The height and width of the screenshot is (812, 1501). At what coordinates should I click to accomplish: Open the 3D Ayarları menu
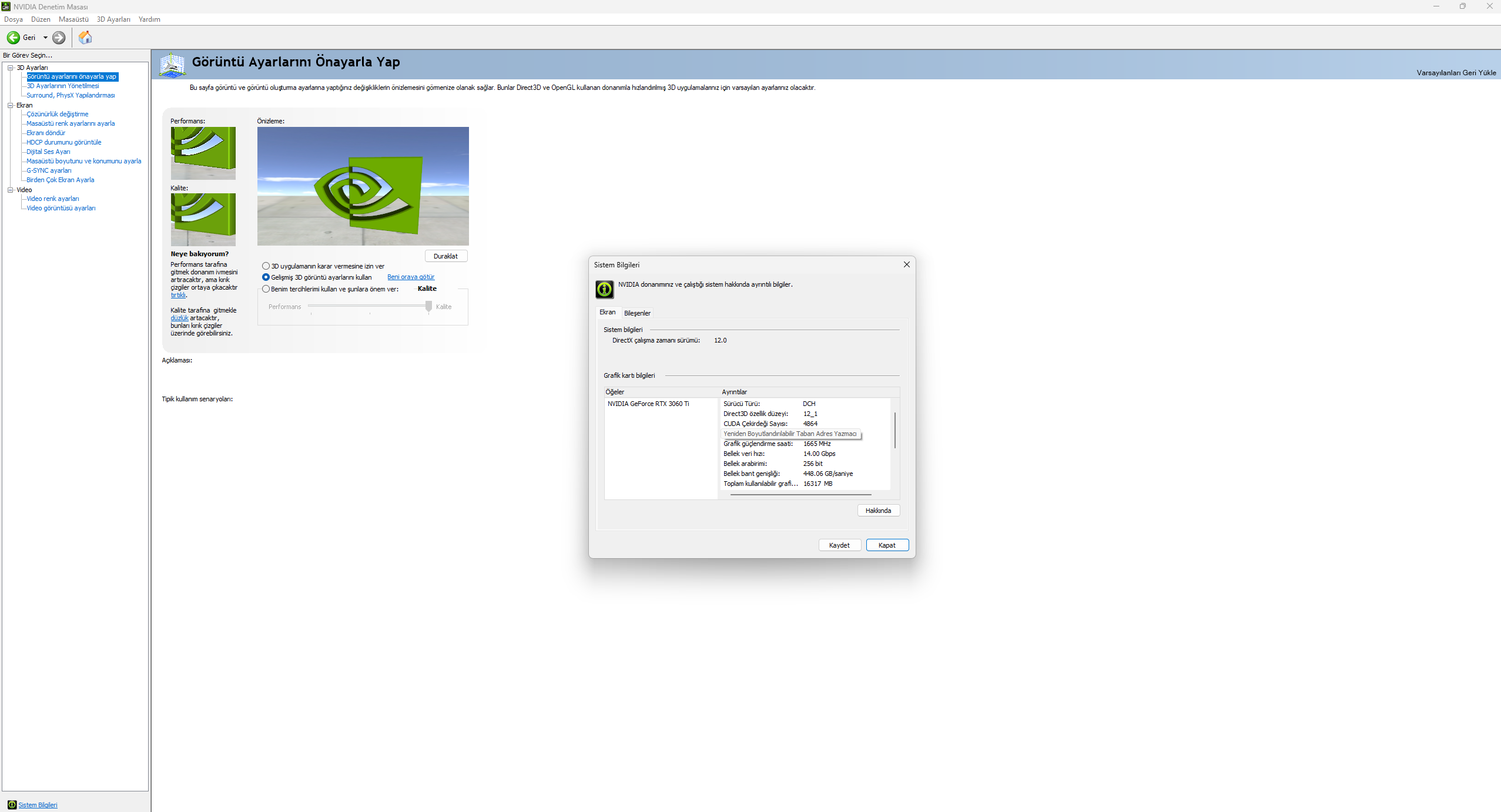click(113, 19)
